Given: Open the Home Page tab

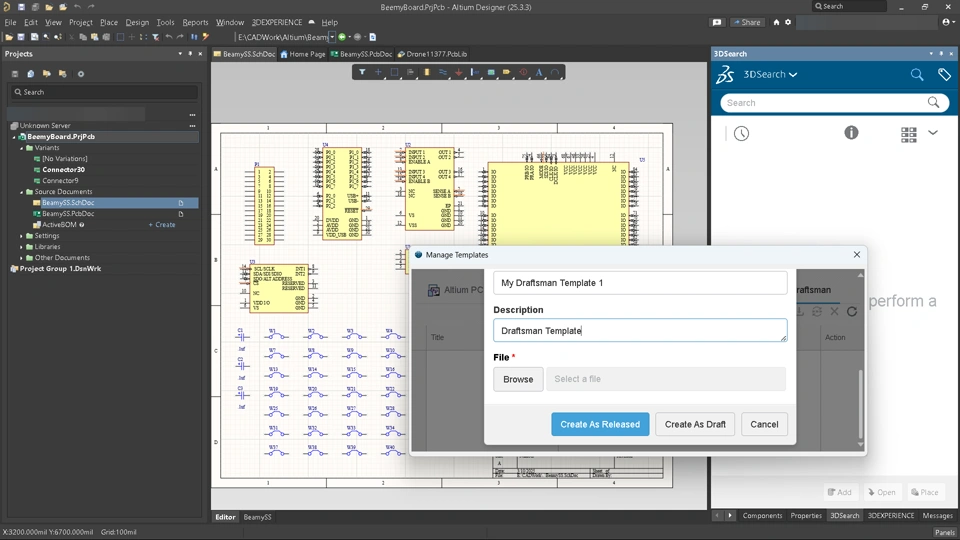Looking at the screenshot, I should pyautogui.click(x=302, y=54).
